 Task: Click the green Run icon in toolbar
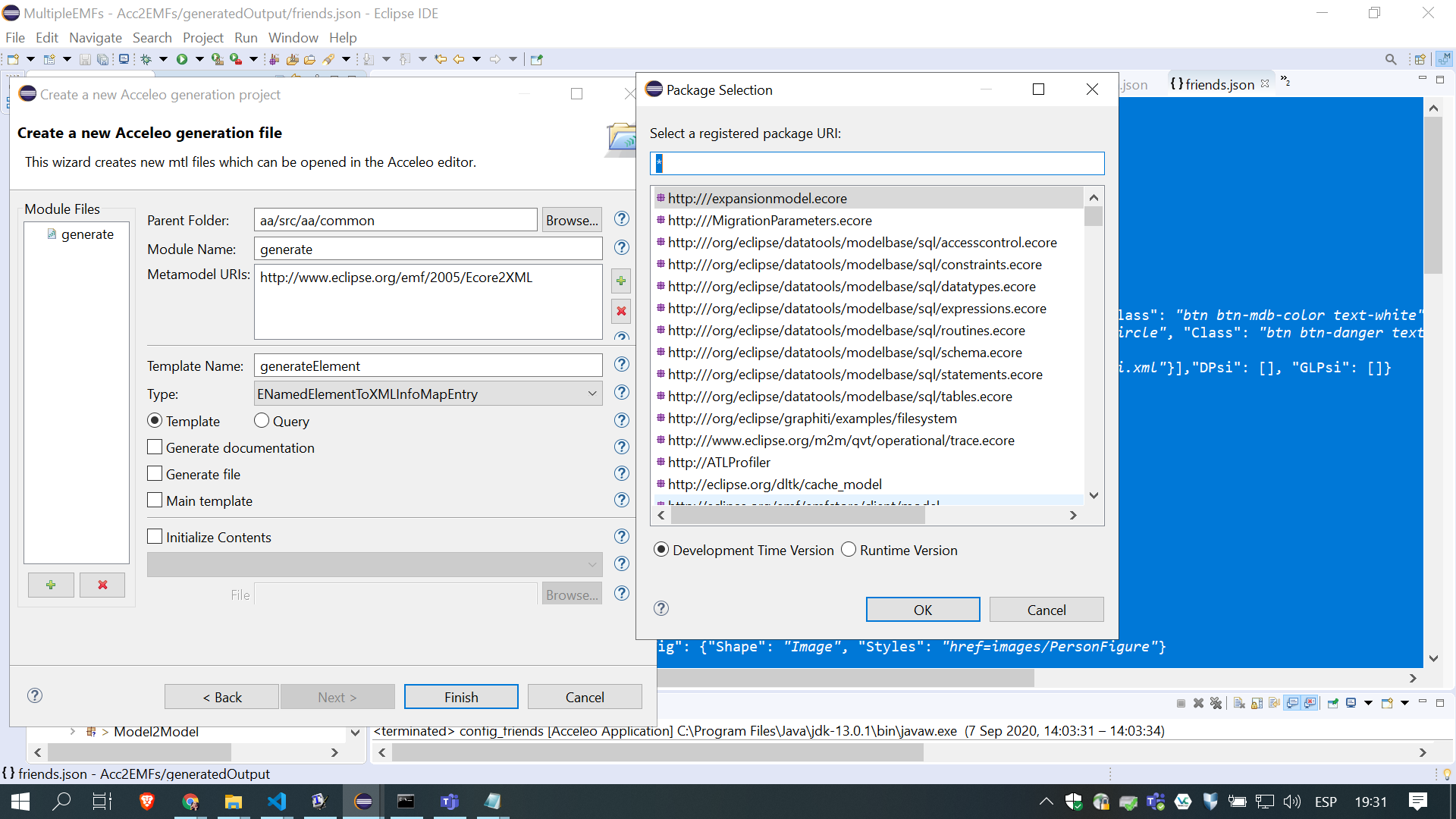182,59
